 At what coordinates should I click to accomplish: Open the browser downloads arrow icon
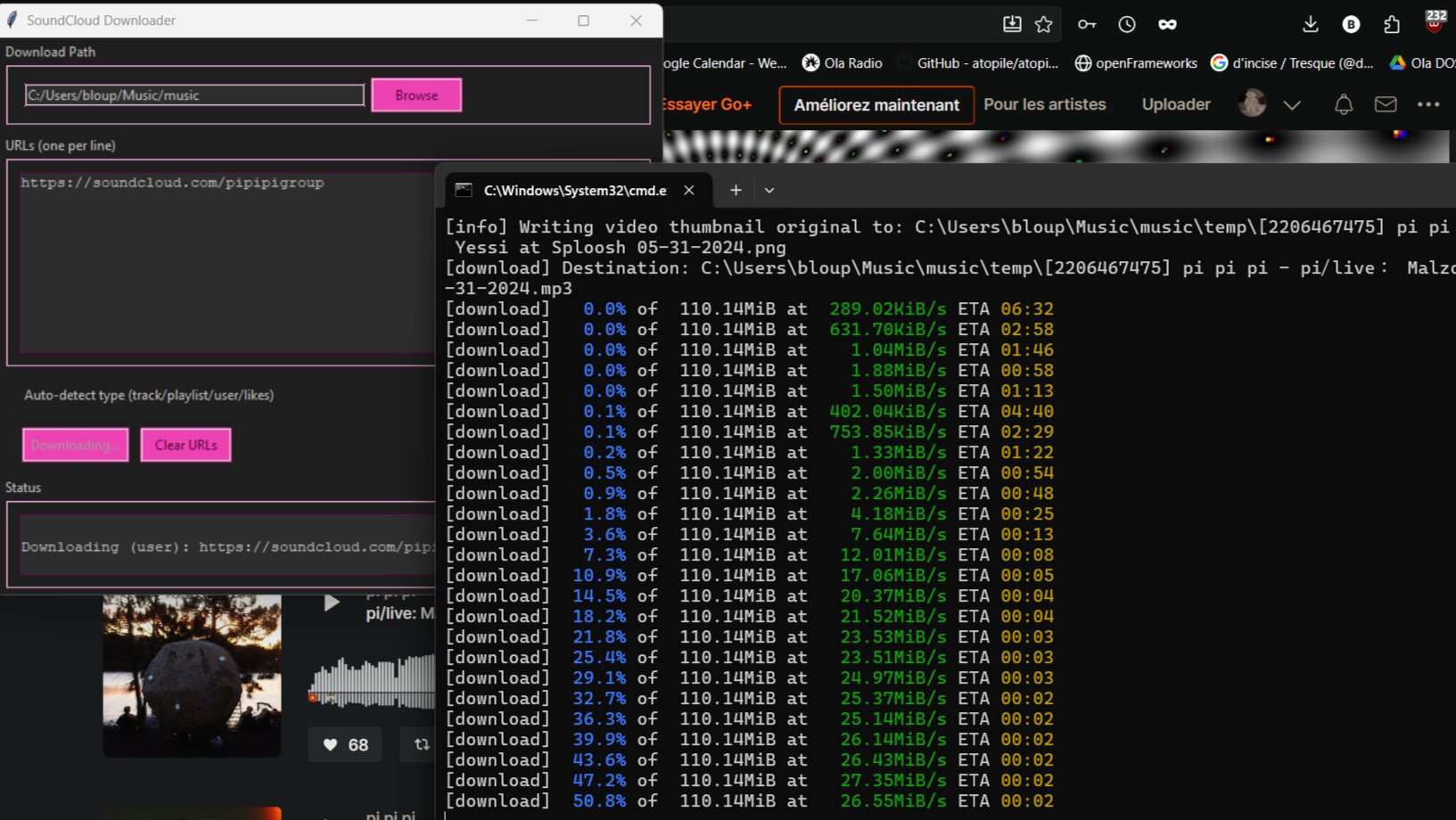point(1310,24)
